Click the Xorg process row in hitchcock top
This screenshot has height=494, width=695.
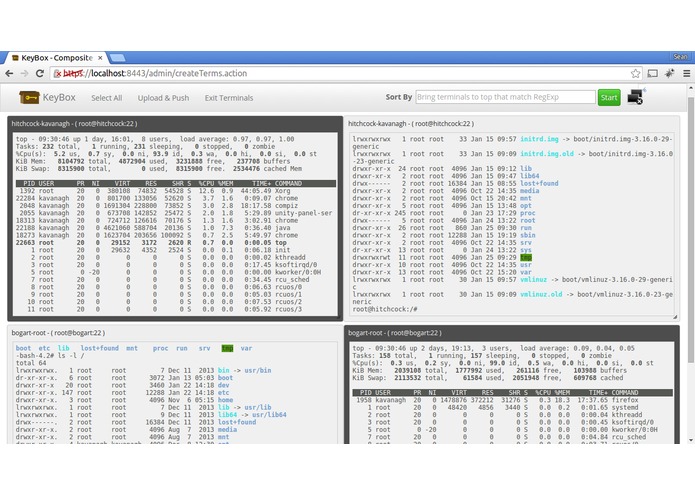[176, 191]
